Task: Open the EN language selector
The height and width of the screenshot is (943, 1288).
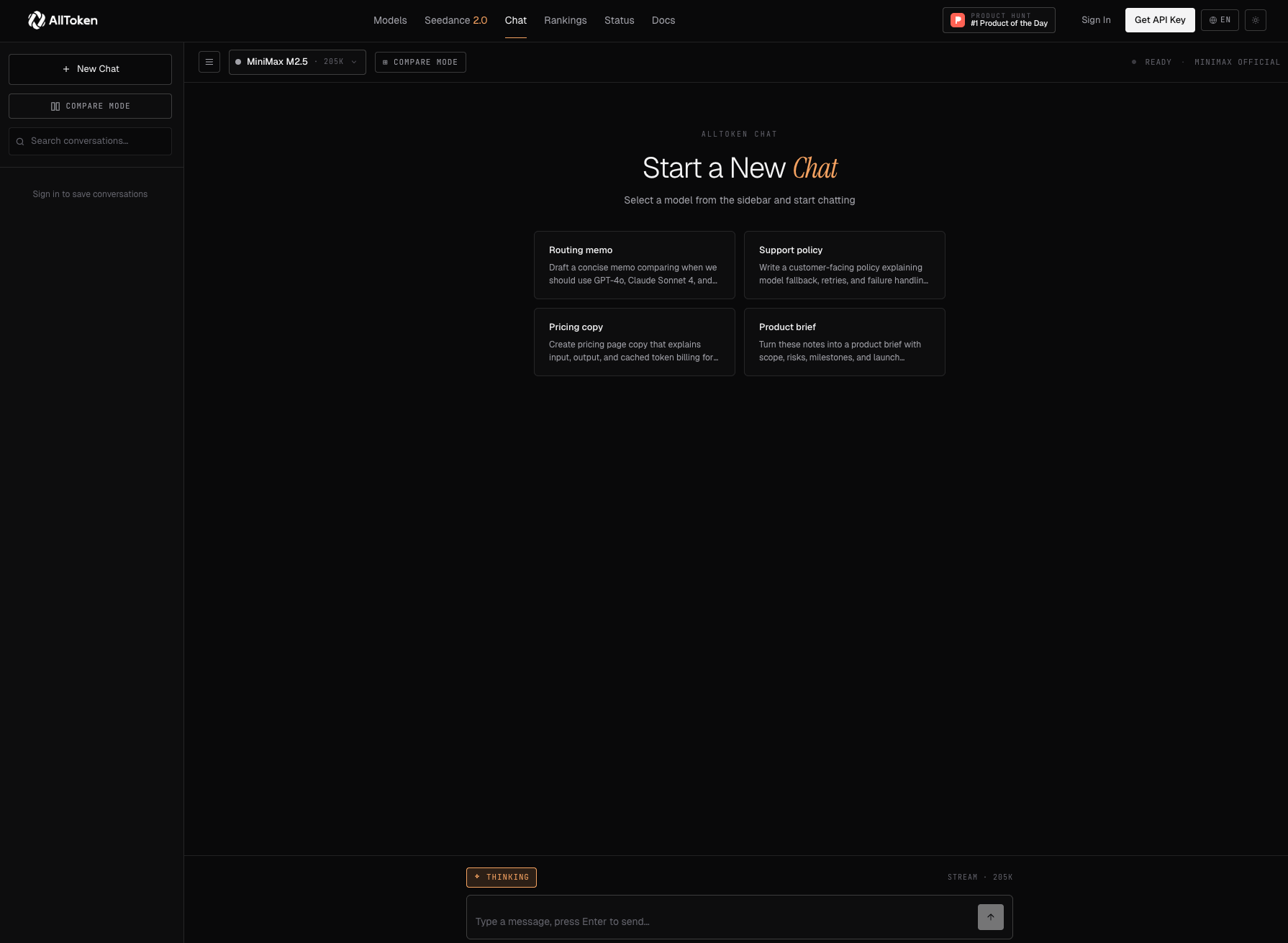Action: 1220,20
